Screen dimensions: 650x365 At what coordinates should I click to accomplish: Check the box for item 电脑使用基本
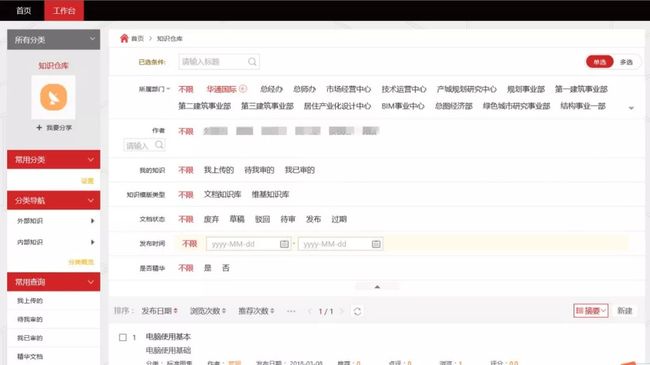tap(123, 337)
